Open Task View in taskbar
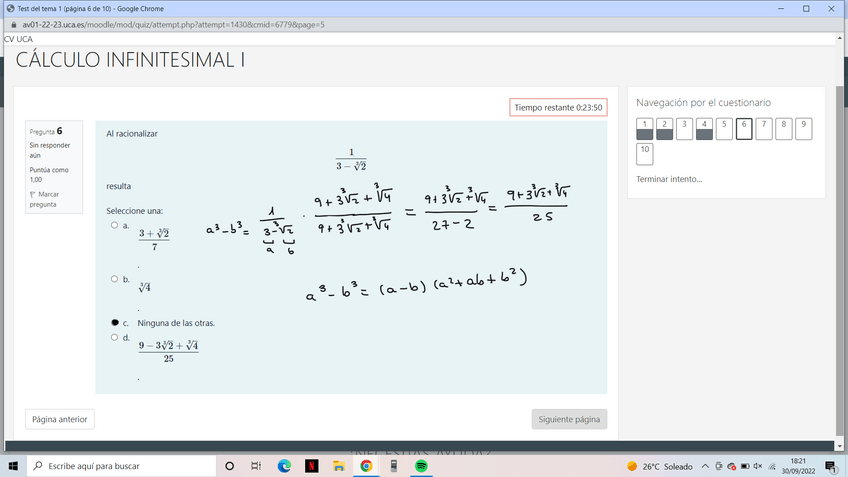The width and height of the screenshot is (848, 477). click(256, 466)
